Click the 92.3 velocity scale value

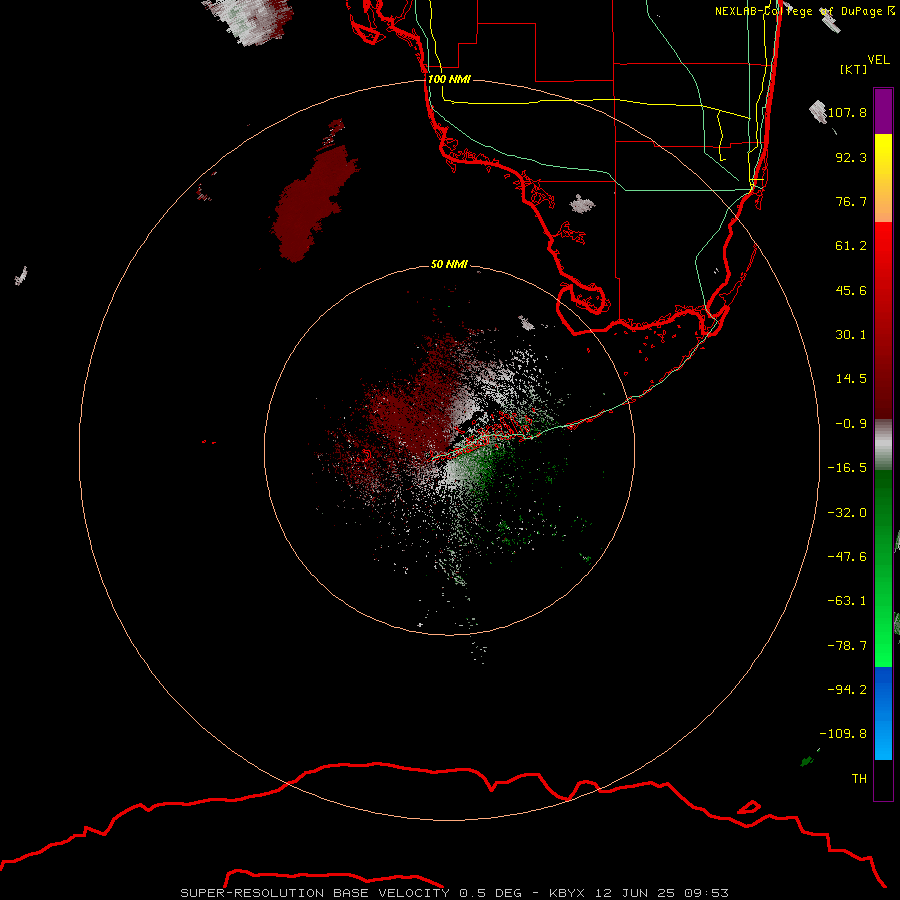tap(851, 157)
